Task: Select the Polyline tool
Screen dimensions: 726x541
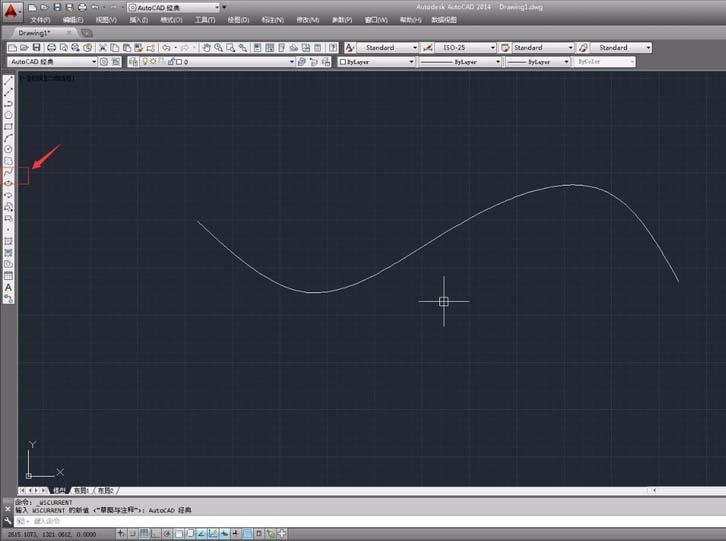Action: click(x=8, y=104)
